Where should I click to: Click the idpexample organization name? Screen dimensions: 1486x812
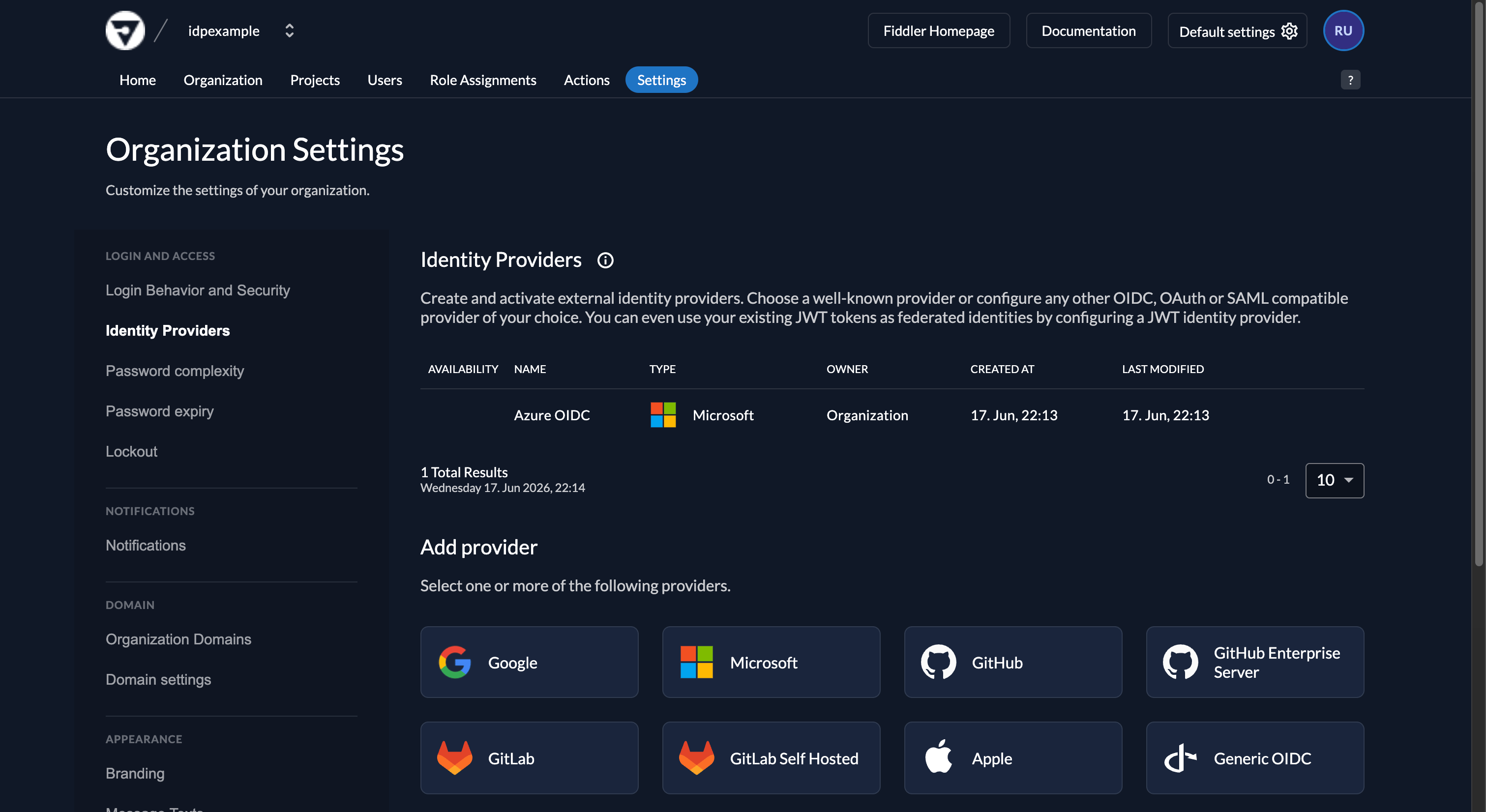[224, 30]
